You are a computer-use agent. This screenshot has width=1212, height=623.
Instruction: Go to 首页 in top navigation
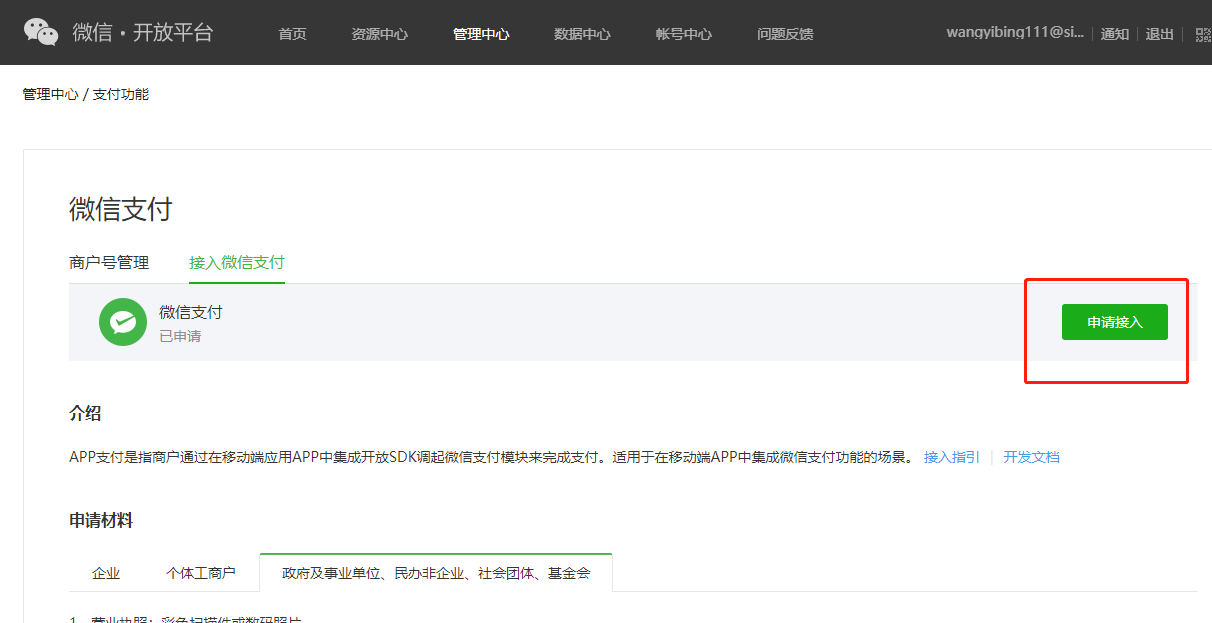point(292,34)
